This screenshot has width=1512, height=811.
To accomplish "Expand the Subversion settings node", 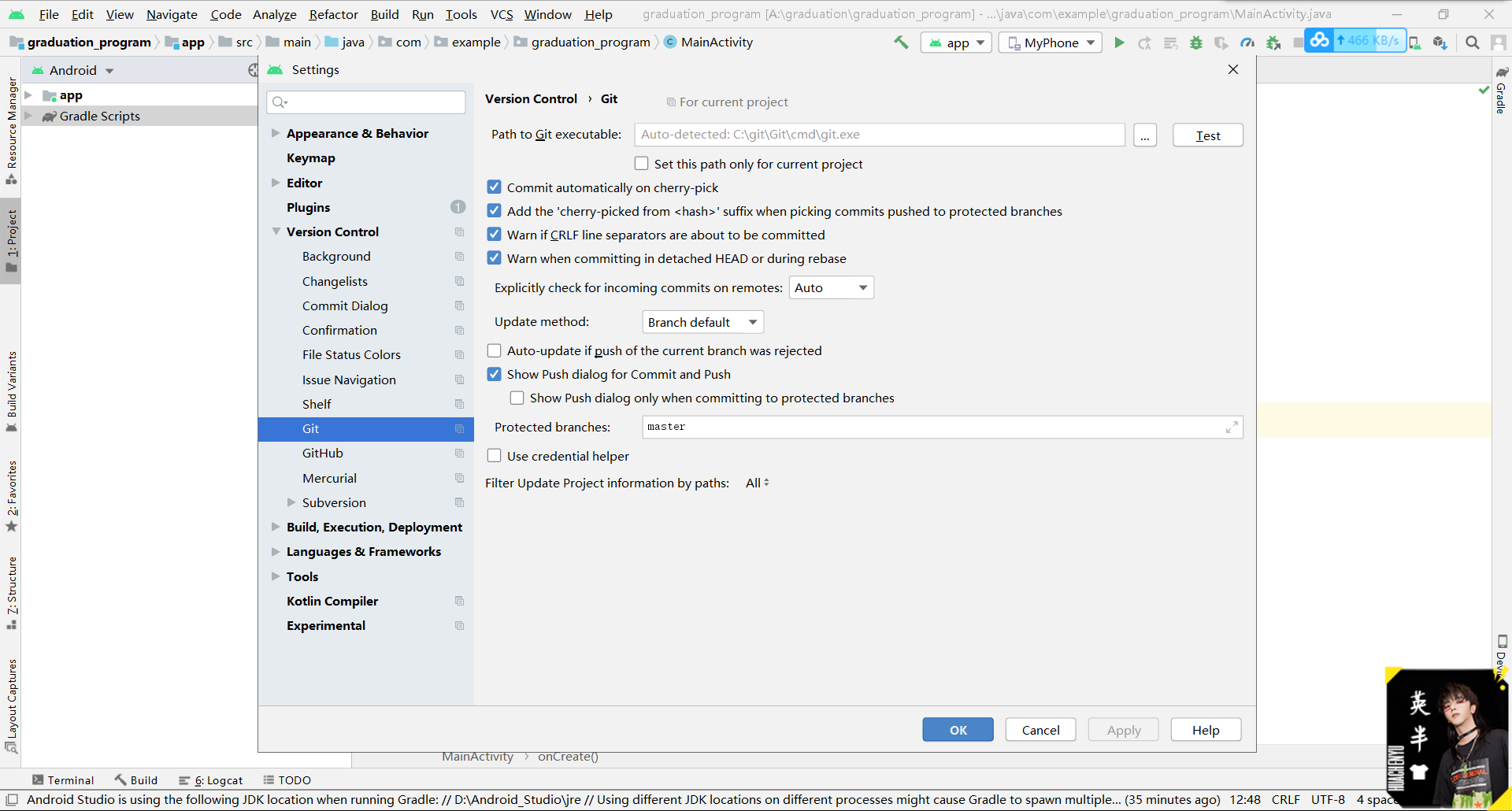I will [291, 502].
